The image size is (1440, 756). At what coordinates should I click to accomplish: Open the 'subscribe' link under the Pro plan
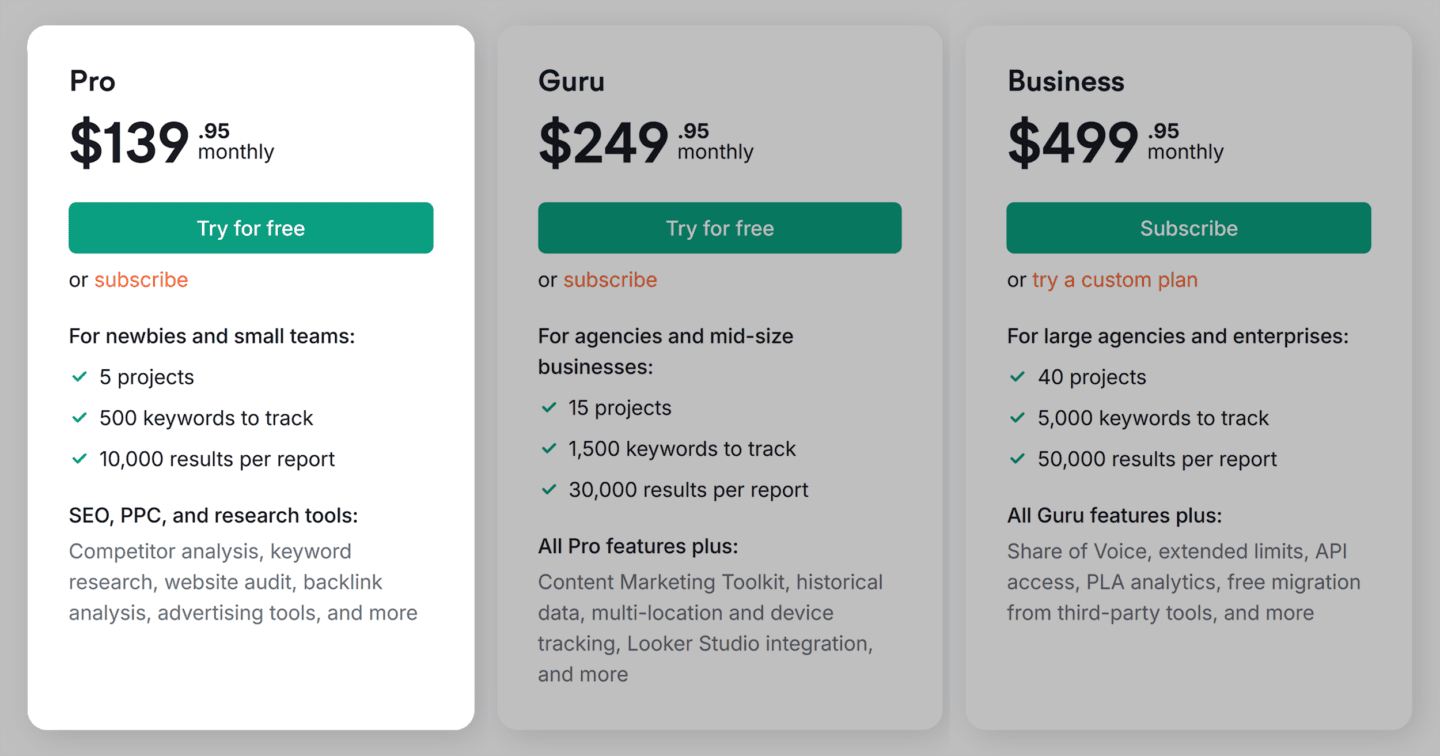(141, 280)
